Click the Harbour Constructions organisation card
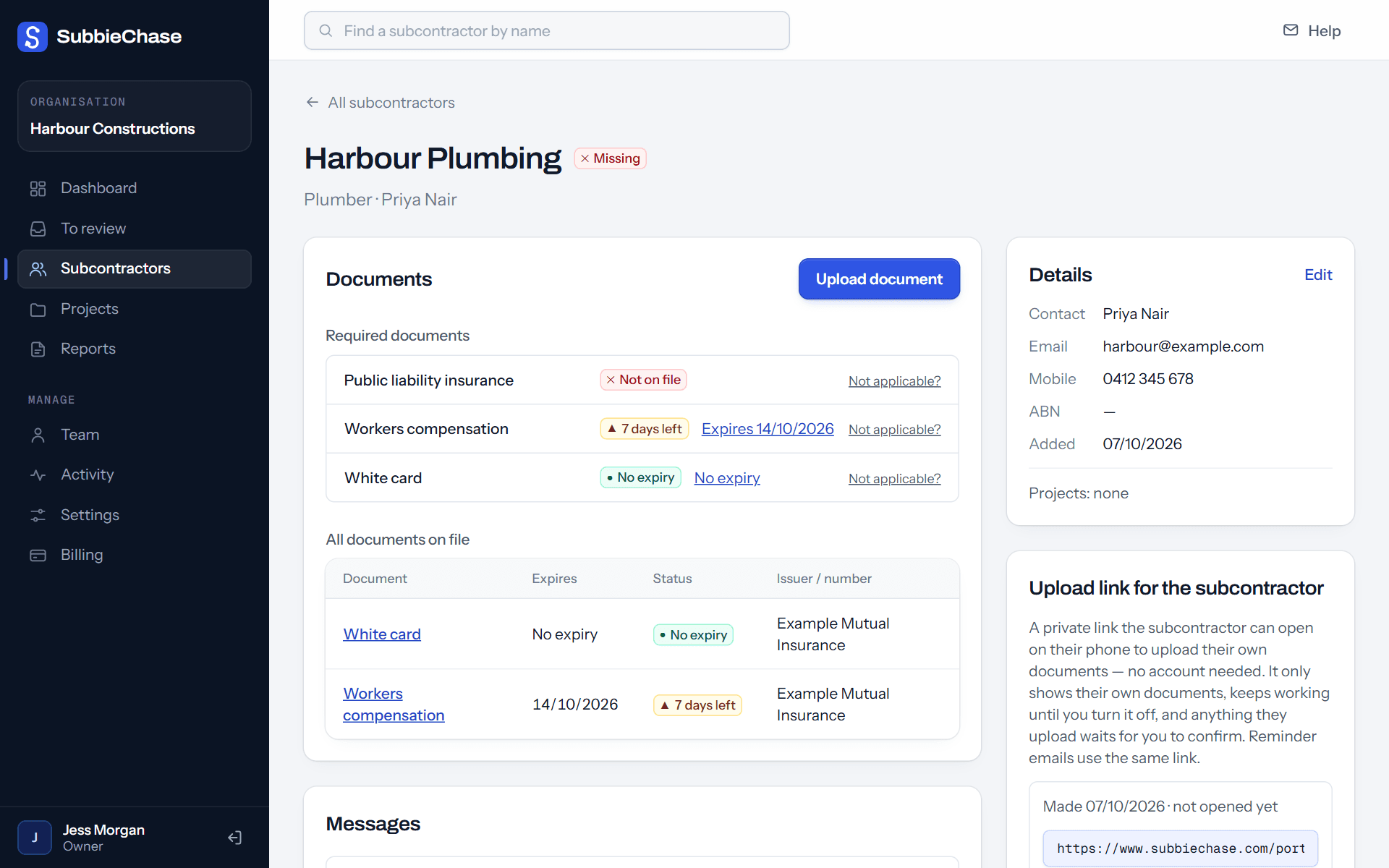 [x=135, y=116]
